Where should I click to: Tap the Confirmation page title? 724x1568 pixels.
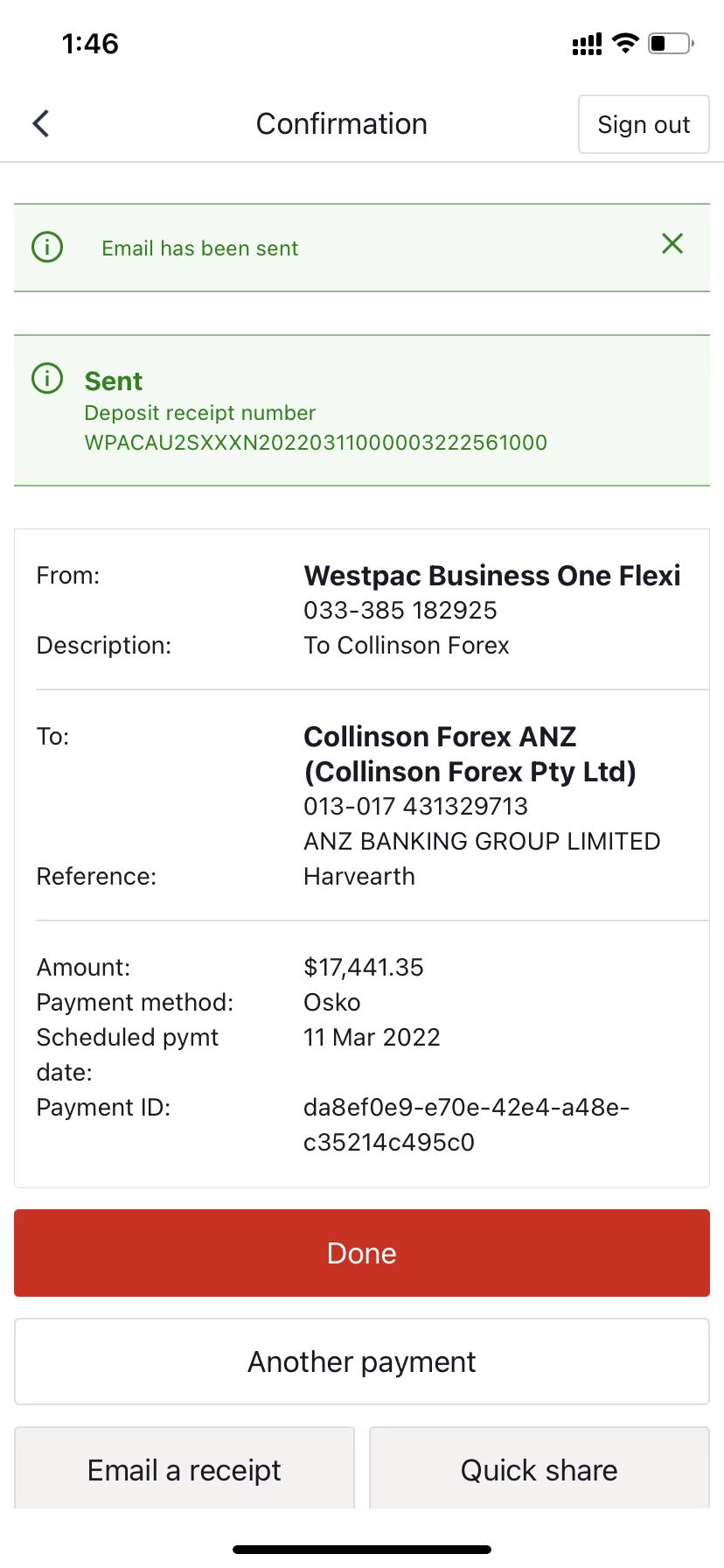(x=342, y=124)
